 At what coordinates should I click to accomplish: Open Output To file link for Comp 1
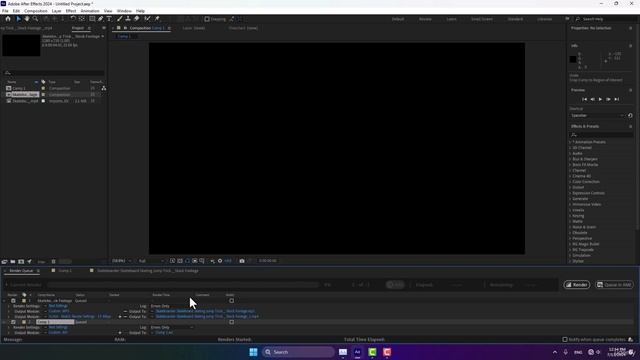click(x=164, y=333)
